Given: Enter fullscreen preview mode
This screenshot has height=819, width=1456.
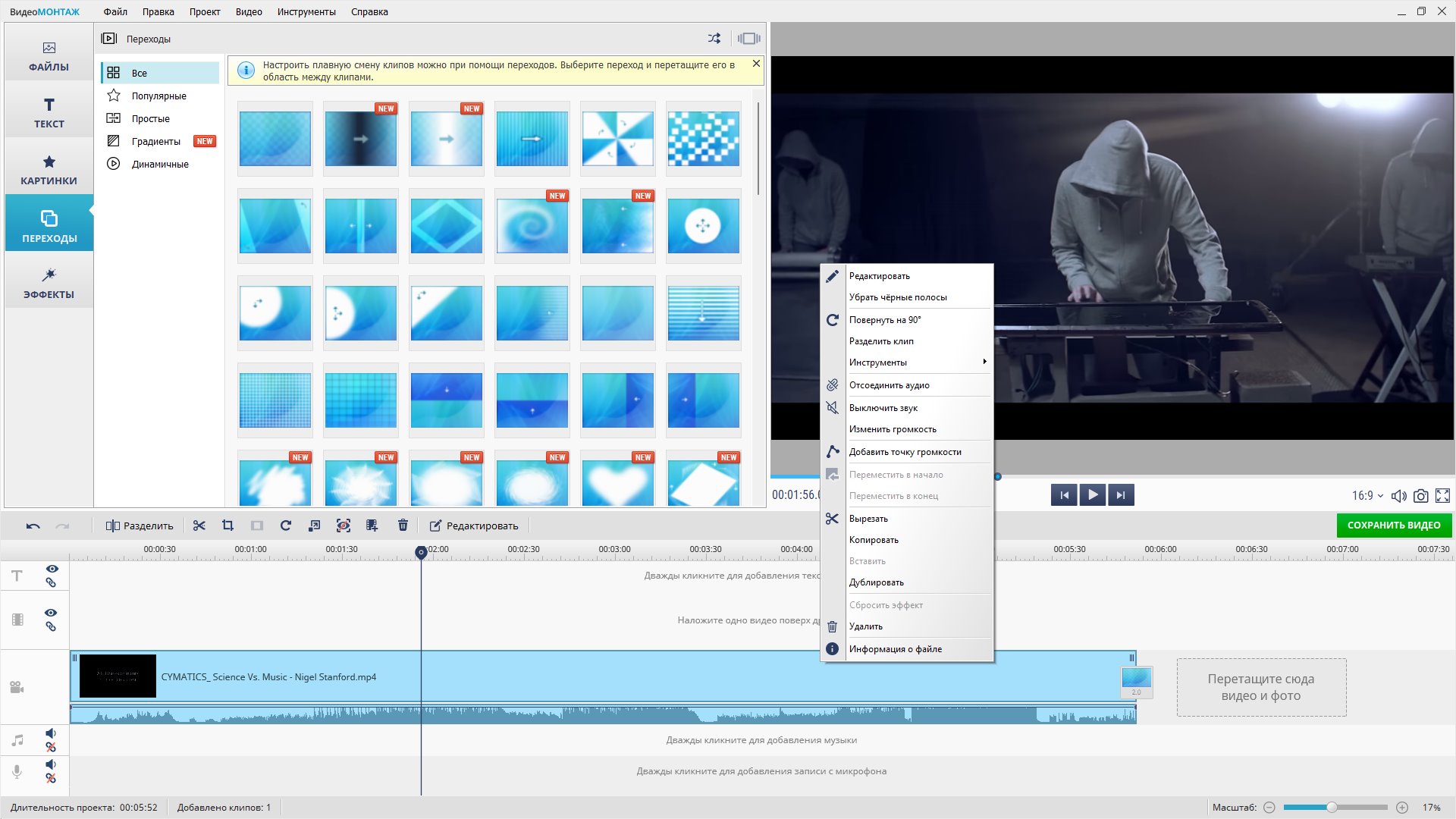Looking at the screenshot, I should pyautogui.click(x=1442, y=496).
